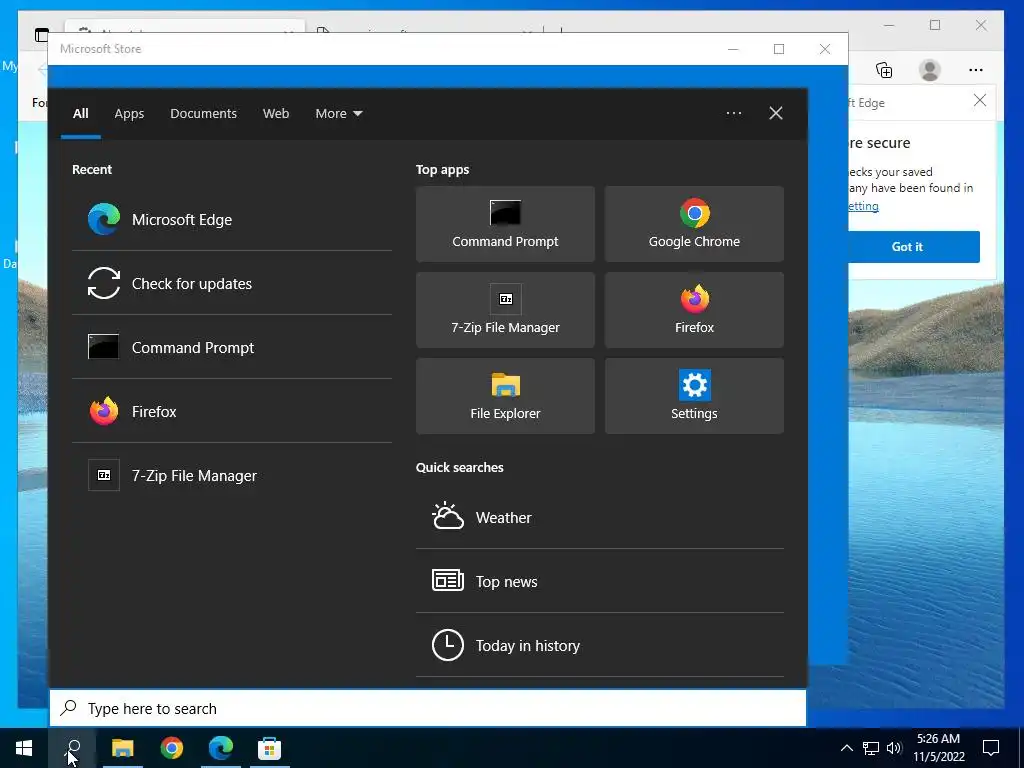This screenshot has height=768, width=1024.
Task: Dismiss the Edge security popup with X
Action: point(980,101)
